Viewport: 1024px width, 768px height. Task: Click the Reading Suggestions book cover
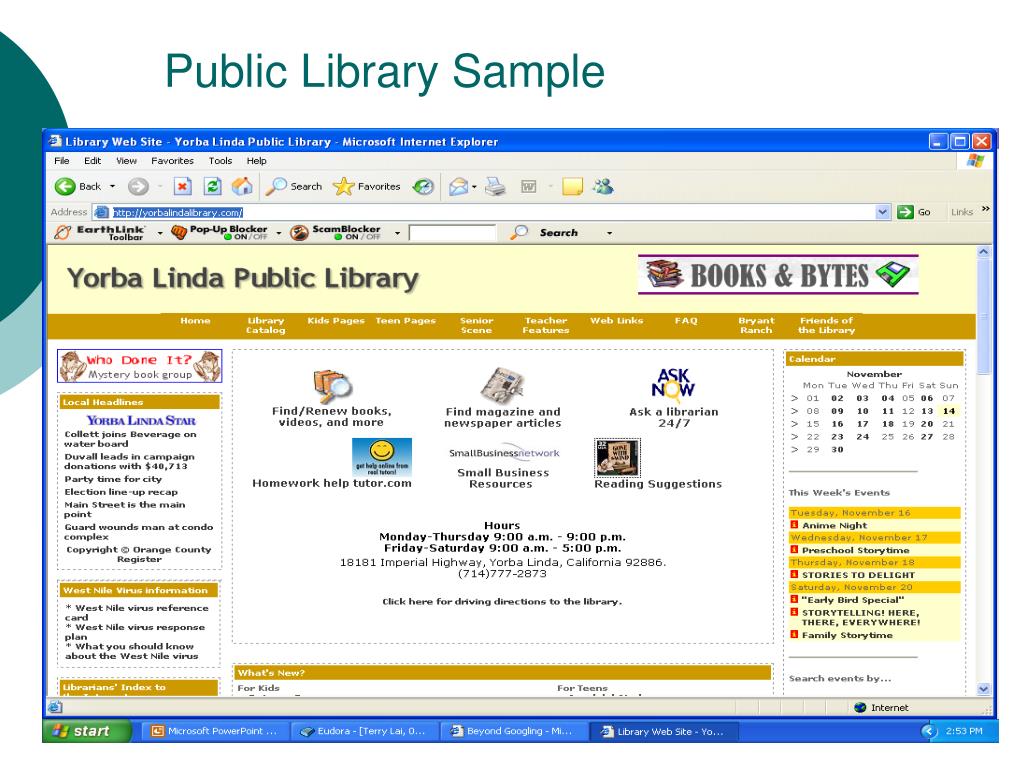[x=617, y=458]
